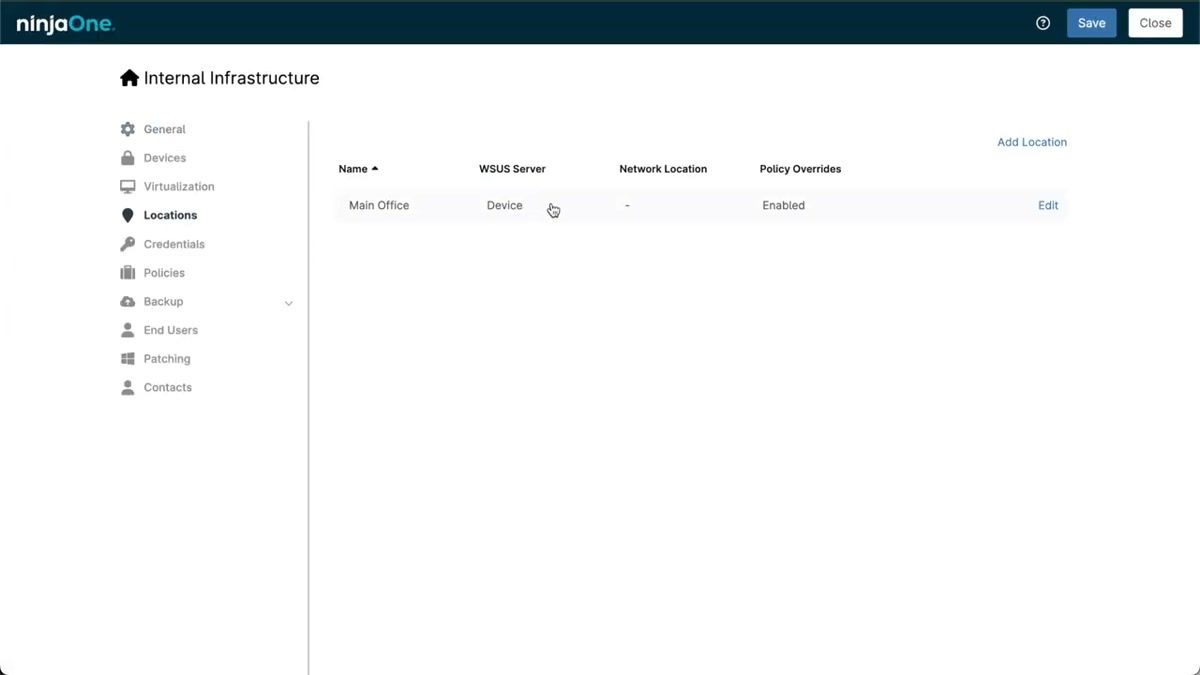
Task: Select the End Users person icon
Action: coord(127,330)
